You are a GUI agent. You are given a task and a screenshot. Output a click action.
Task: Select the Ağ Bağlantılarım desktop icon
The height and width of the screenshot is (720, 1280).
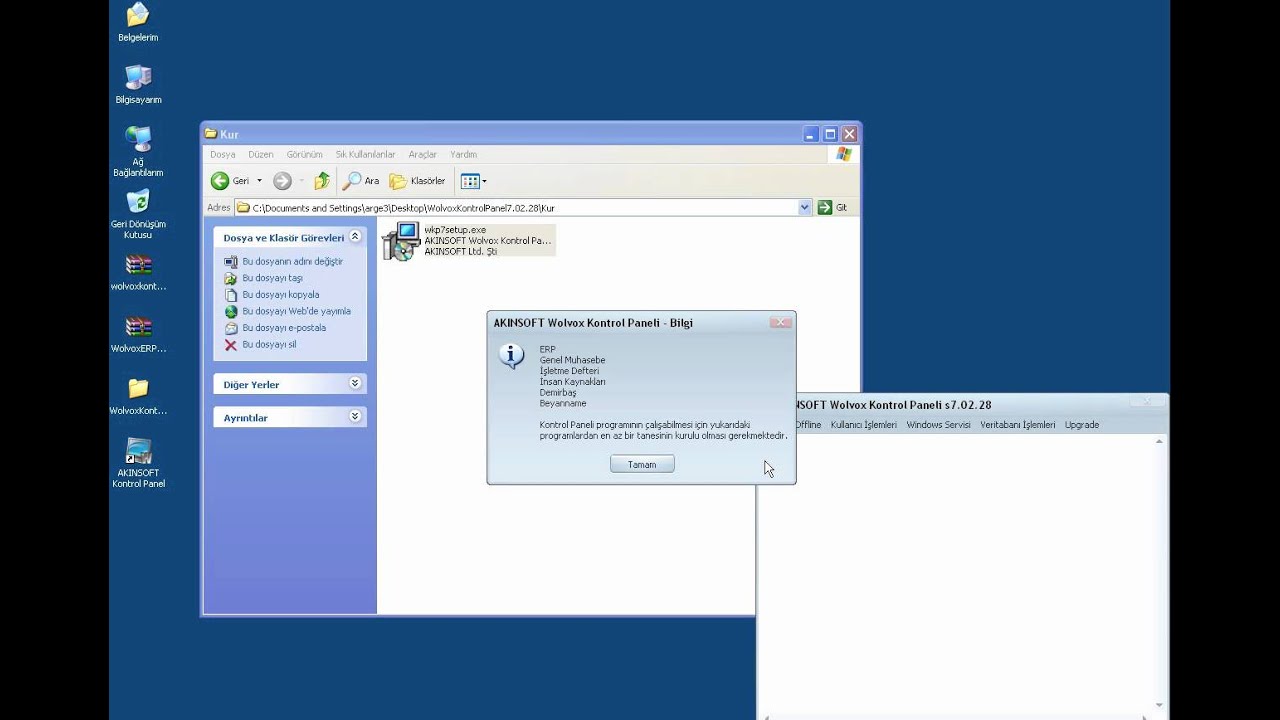tap(138, 151)
